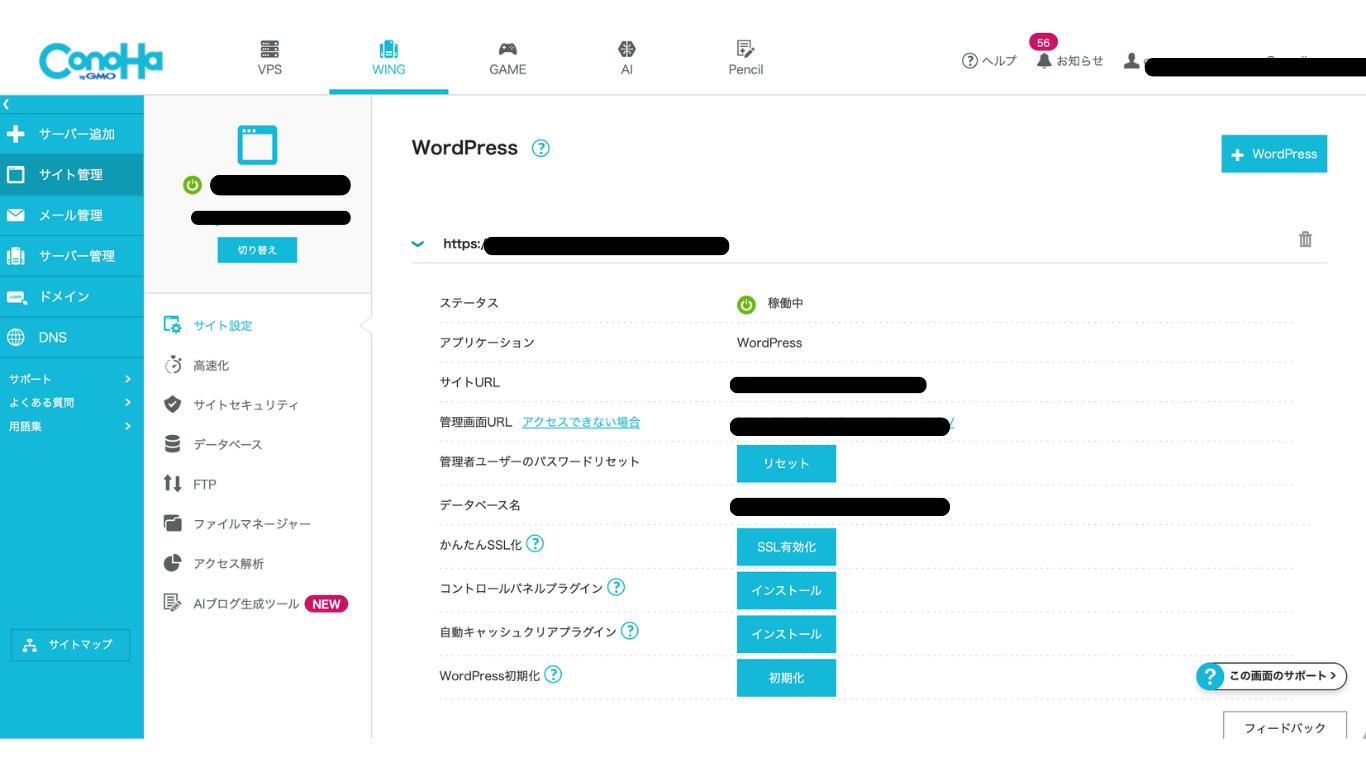Viewport: 1366px width, 768px height.
Task: Click the help icon next to WordPress heading
Action: pos(541,148)
